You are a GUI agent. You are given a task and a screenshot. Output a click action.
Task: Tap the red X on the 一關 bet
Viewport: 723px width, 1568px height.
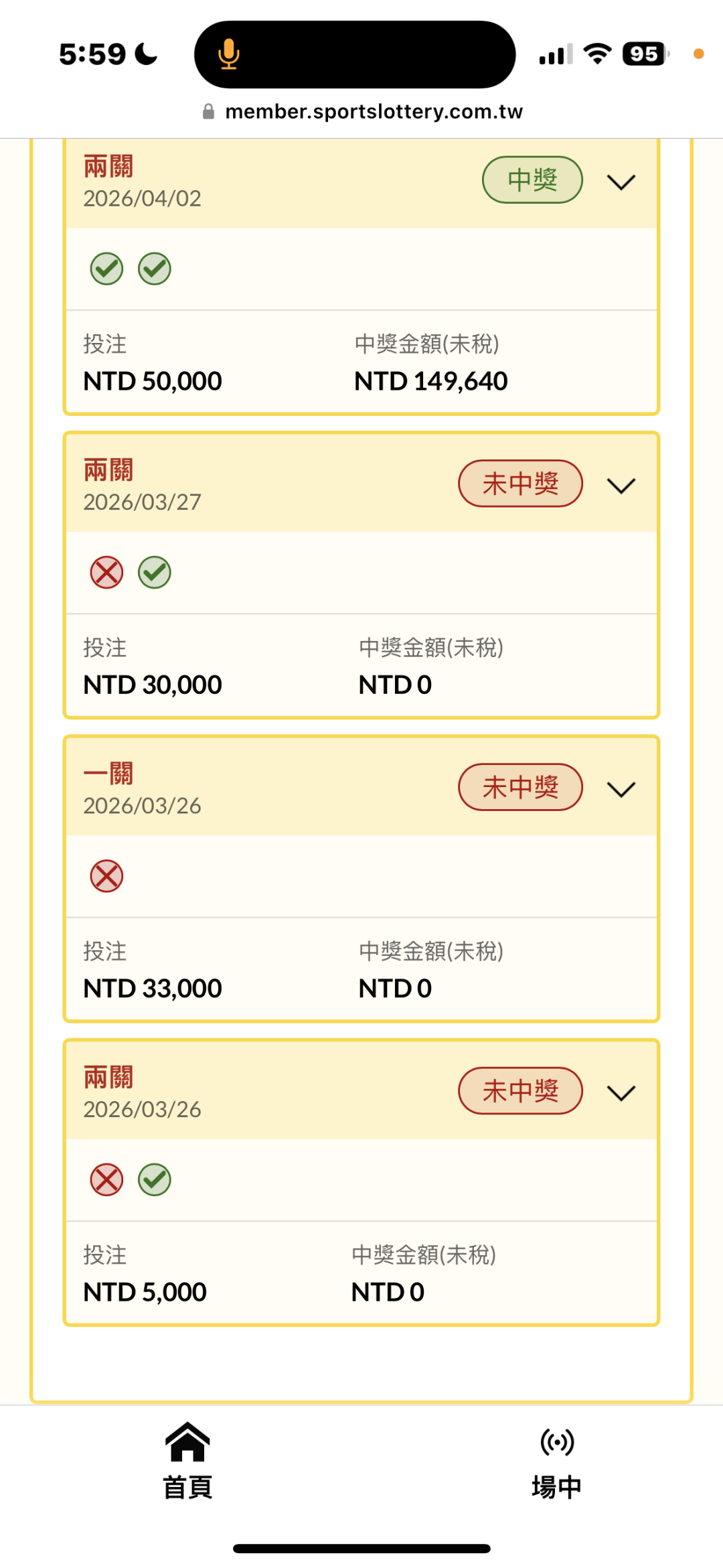coord(107,876)
